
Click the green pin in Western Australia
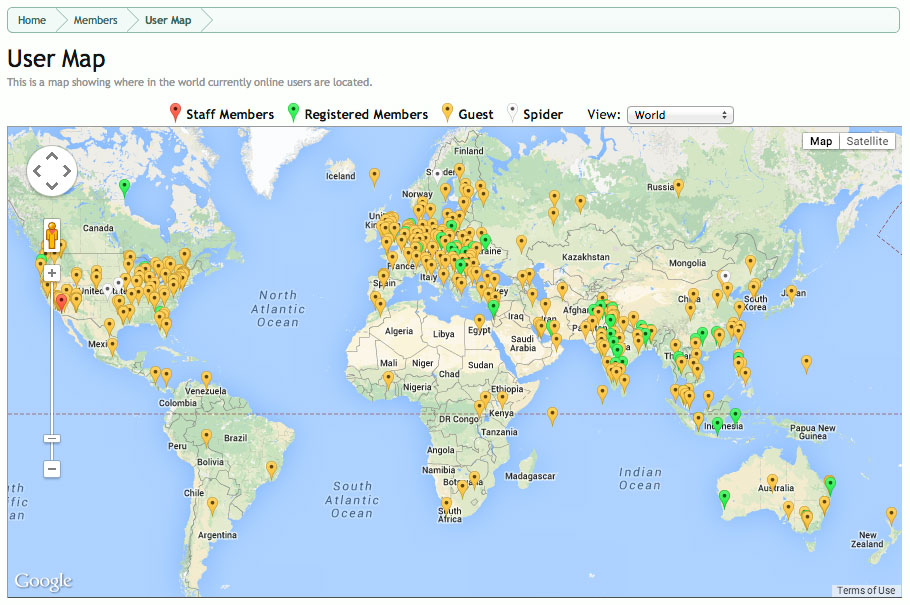[724, 498]
